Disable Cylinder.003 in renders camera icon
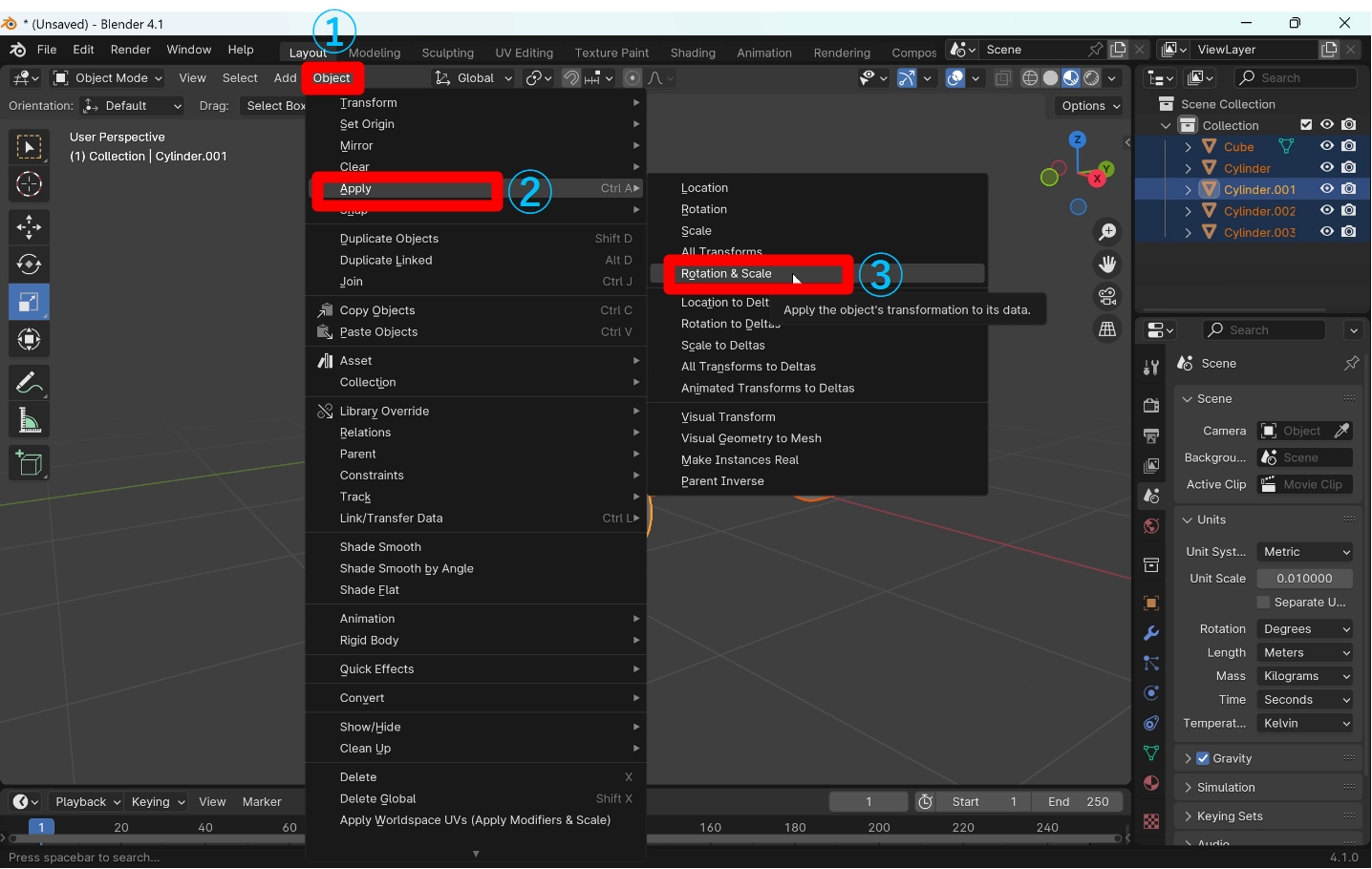Image resolution: width=1372 pixels, height=869 pixels. pos(1348,232)
